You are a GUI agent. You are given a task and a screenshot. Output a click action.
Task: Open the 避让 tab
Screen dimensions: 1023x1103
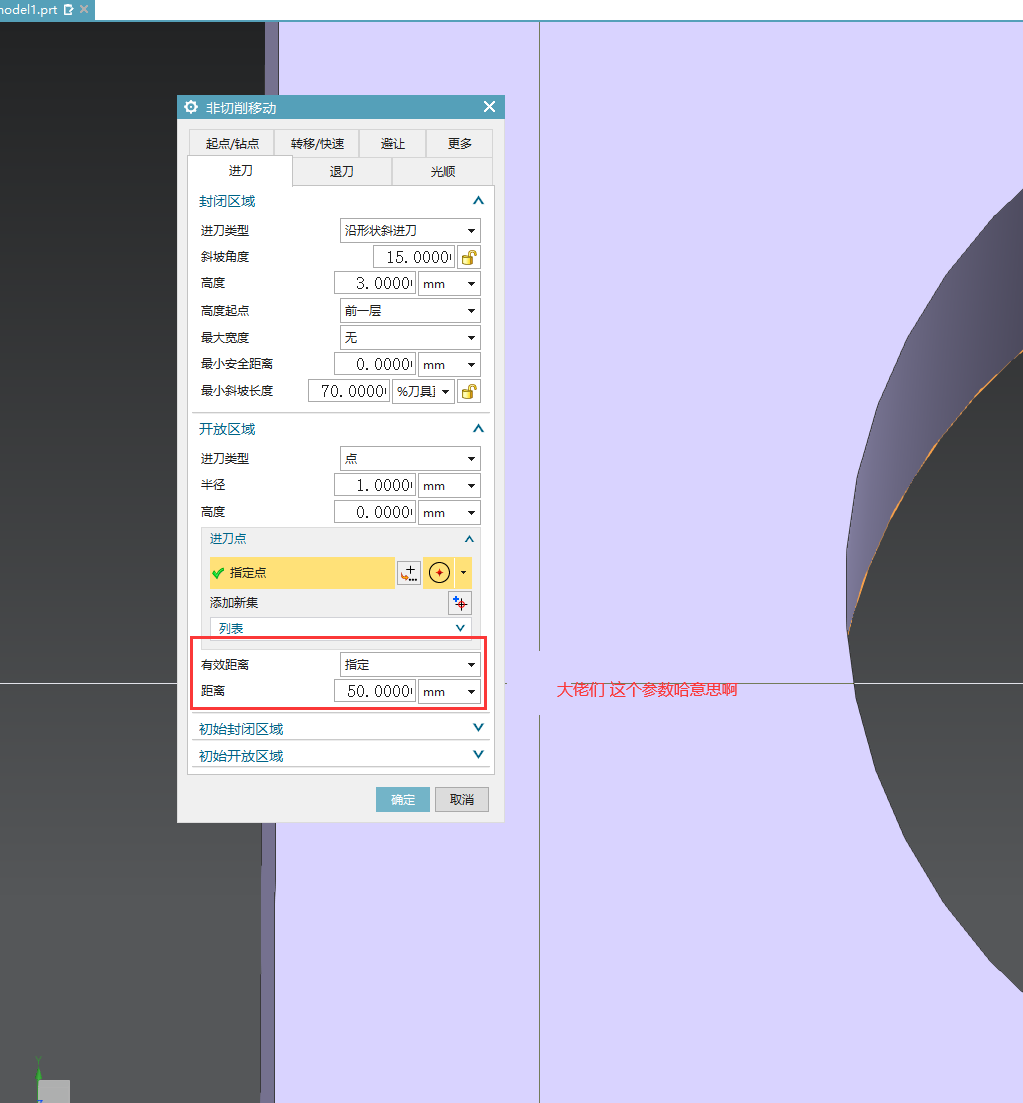[393, 144]
